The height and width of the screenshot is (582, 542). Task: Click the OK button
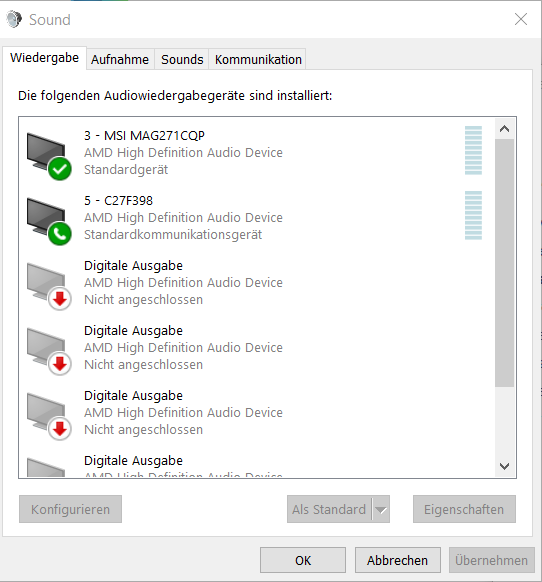click(x=303, y=560)
